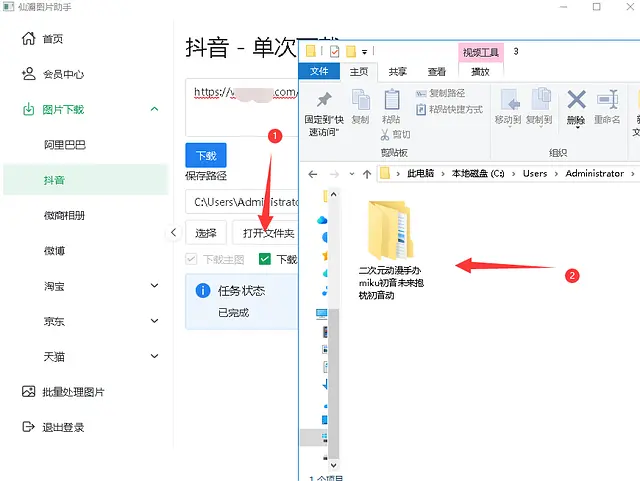This screenshot has height=481, width=640.
Task: Click the Administrator breadcrumb
Action: click(x=594, y=174)
